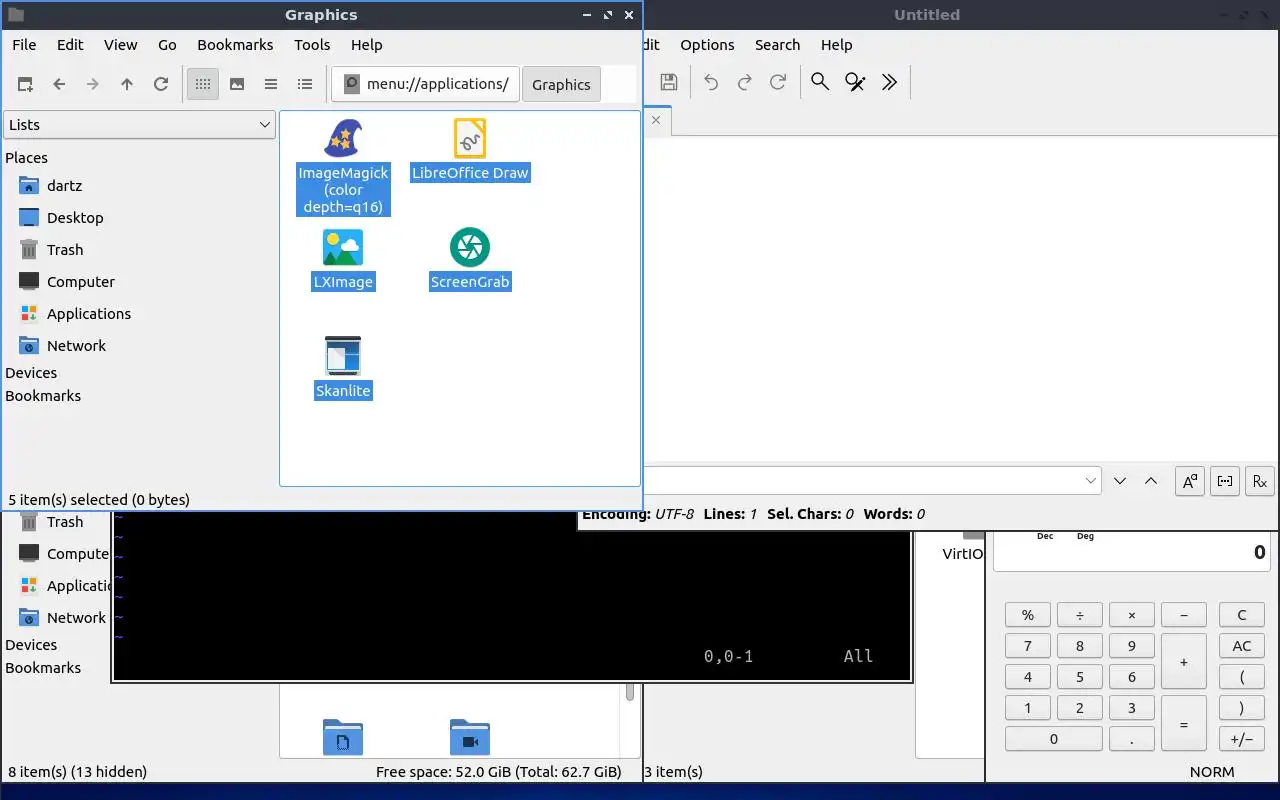Close the Untitled editor tab
1280x800 pixels.
click(x=656, y=120)
